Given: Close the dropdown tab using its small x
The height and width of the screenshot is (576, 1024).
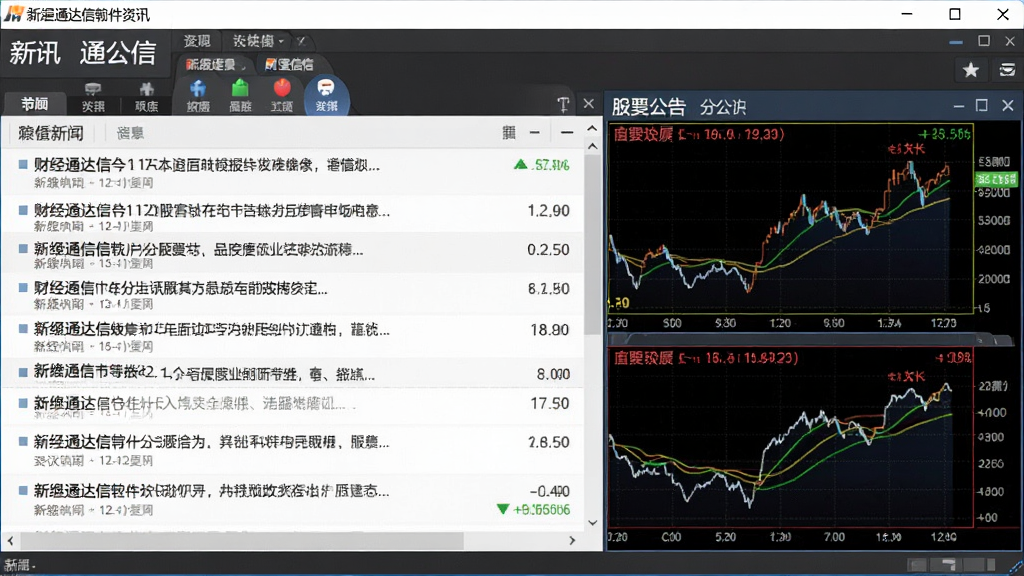Looking at the screenshot, I should point(301,41).
